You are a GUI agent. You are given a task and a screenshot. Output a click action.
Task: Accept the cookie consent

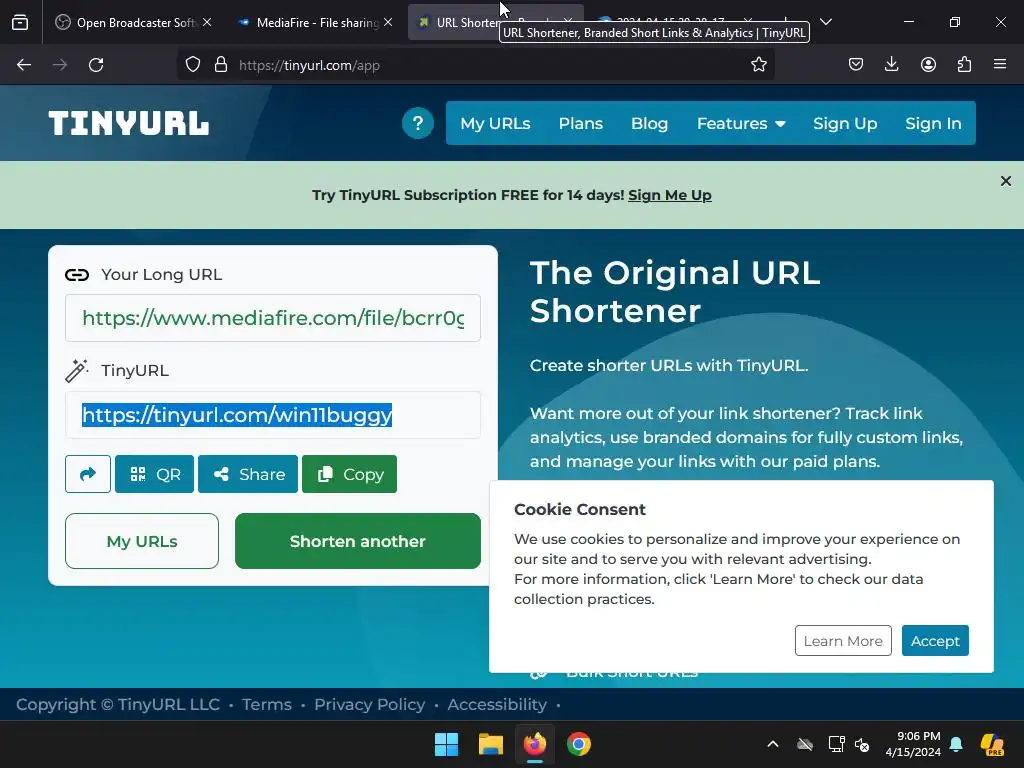pos(935,641)
